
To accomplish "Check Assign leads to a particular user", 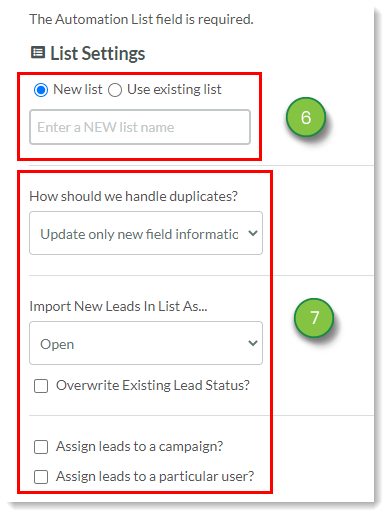I will (x=41, y=477).
